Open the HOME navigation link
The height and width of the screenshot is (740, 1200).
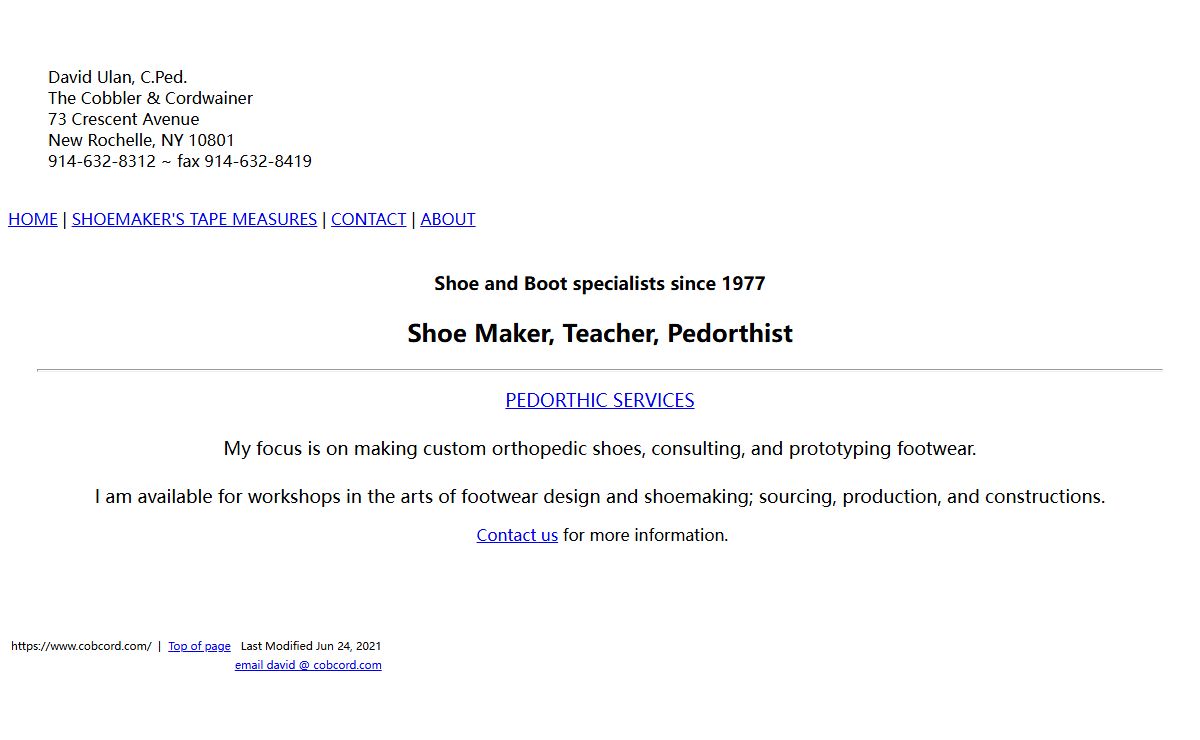coord(33,219)
